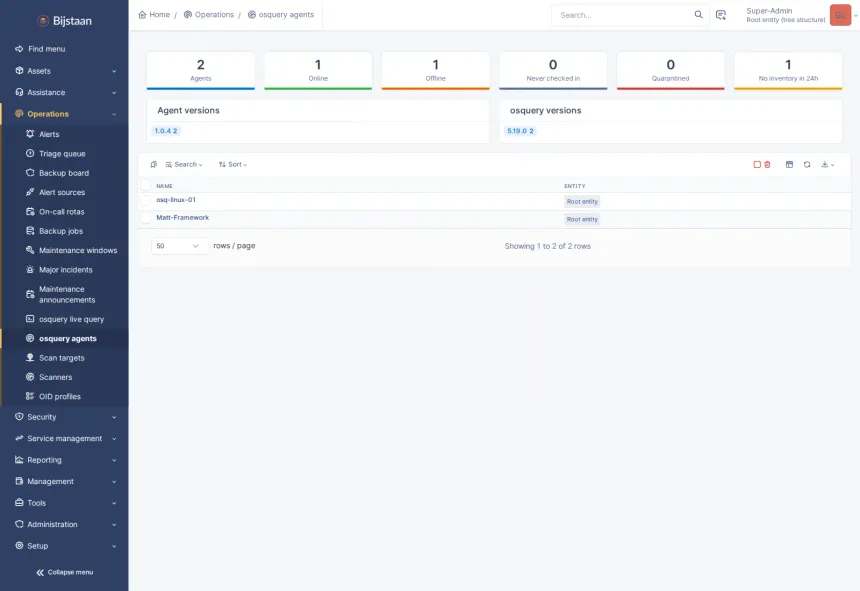Sort by the NAME column header
Screen dimensions: 860x591
164,186
